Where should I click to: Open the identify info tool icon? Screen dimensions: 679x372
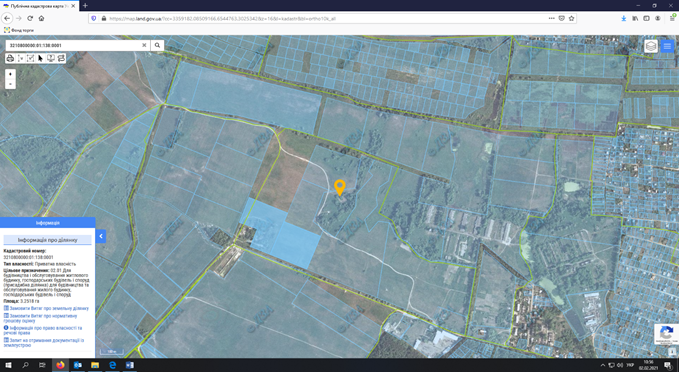(51, 58)
